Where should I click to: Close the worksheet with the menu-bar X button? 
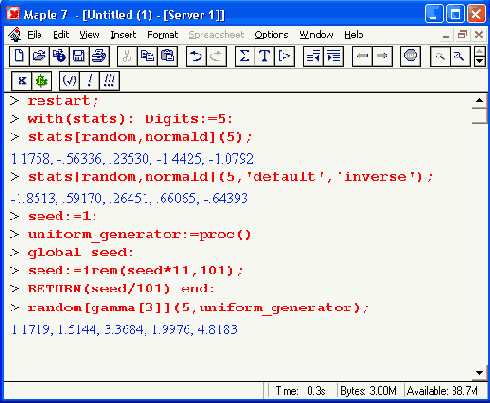coord(479,35)
